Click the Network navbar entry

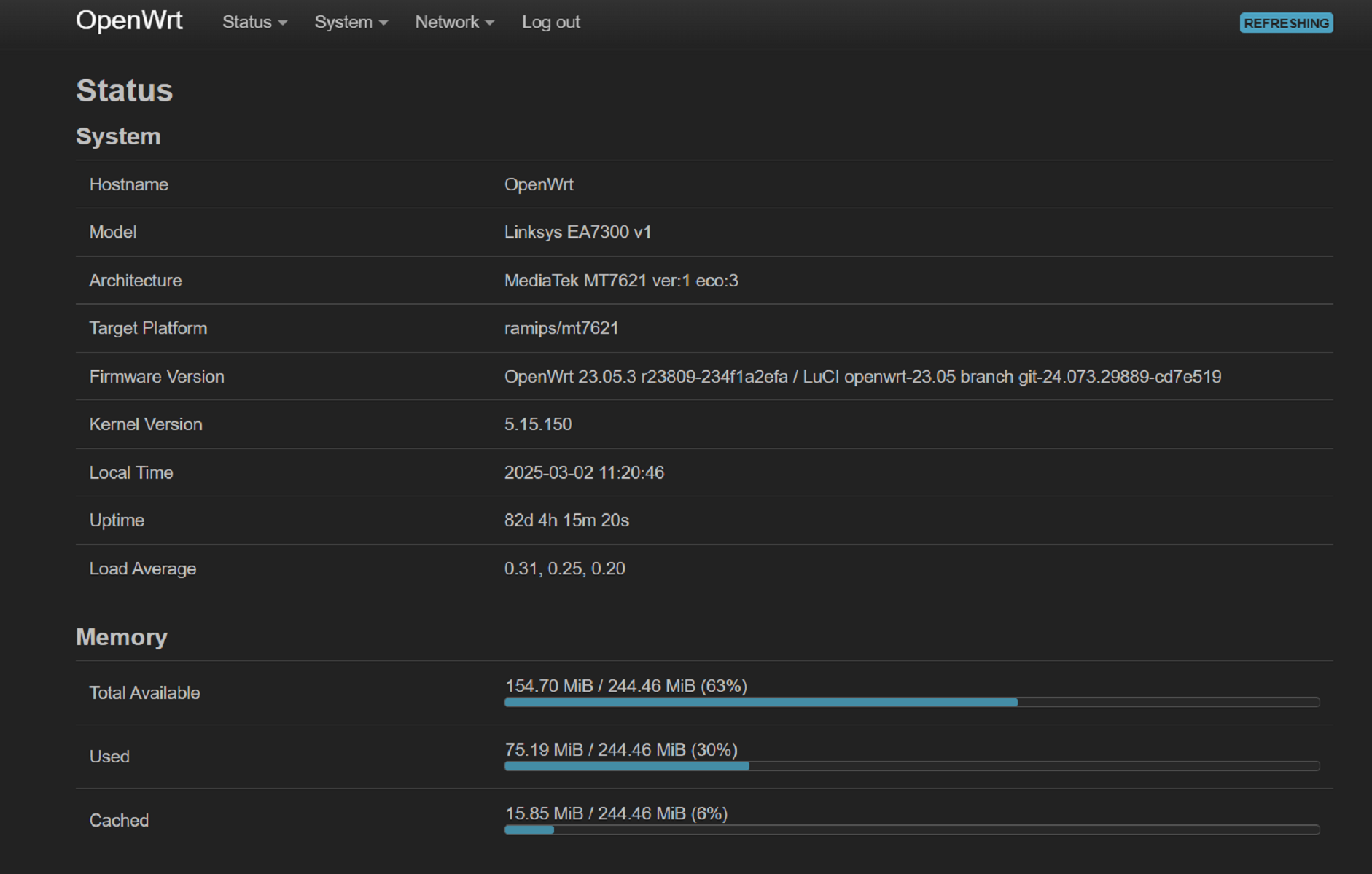(x=447, y=22)
